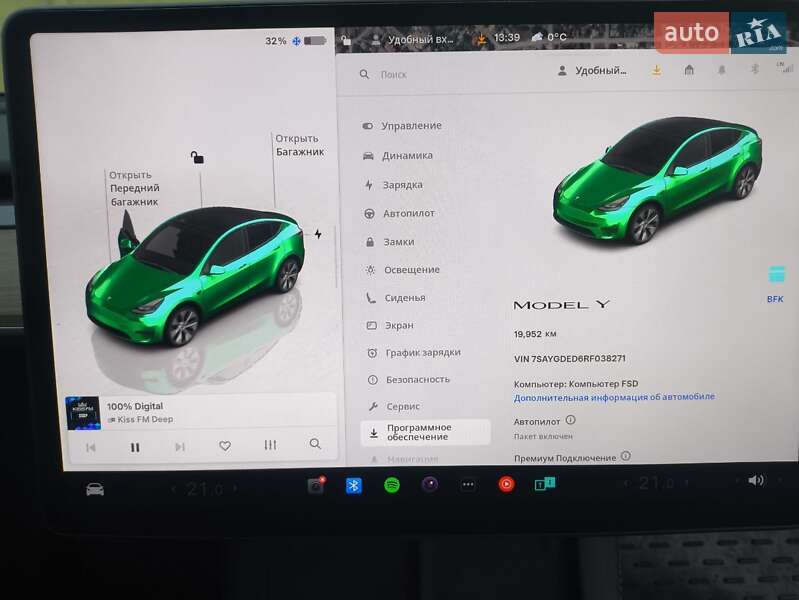Click the software download arrow icon in settings header
Screen dimensions: 799x600
[x=657, y=70]
